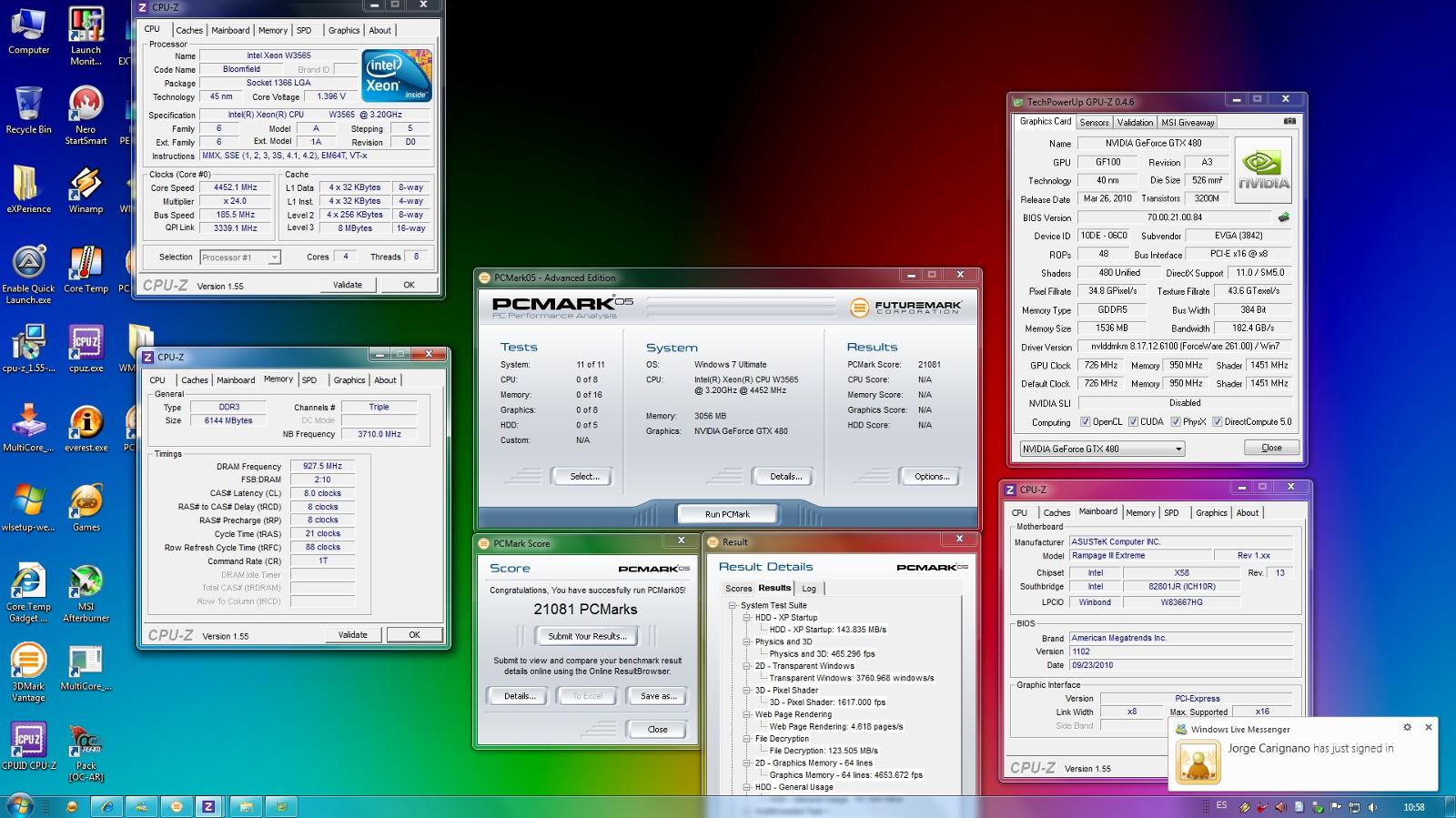Click the CPU-Z taskbar button
The width and height of the screenshot is (1456, 818).
pyautogui.click(x=208, y=806)
